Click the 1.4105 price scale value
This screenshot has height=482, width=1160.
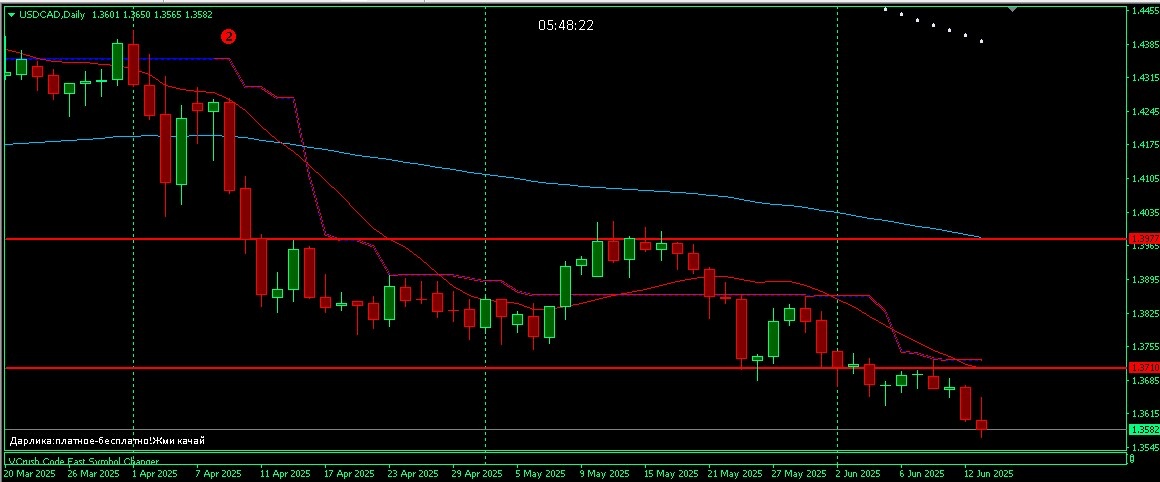click(x=1144, y=179)
